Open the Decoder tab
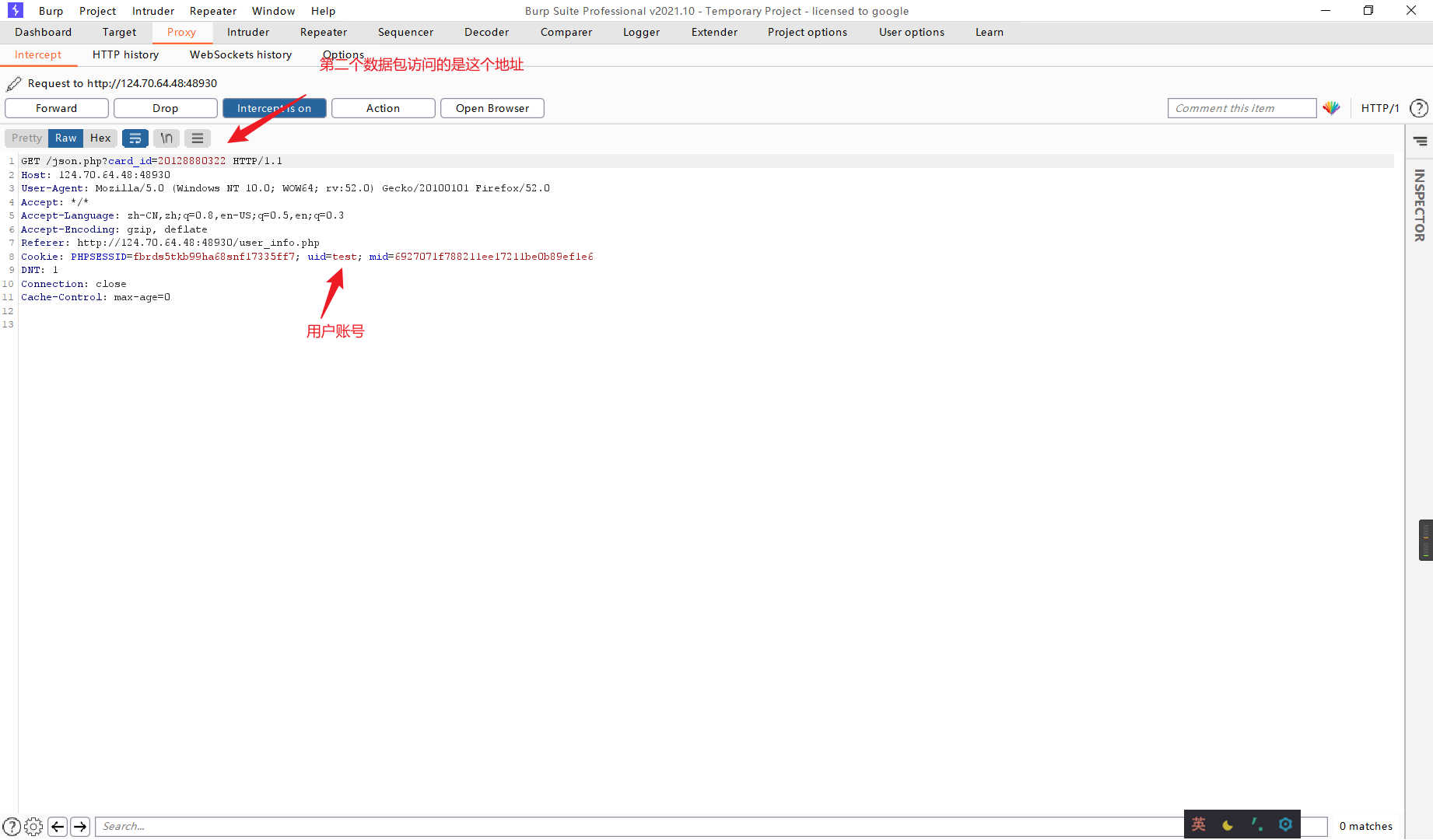The height and width of the screenshot is (840, 1433). pyautogui.click(x=487, y=32)
